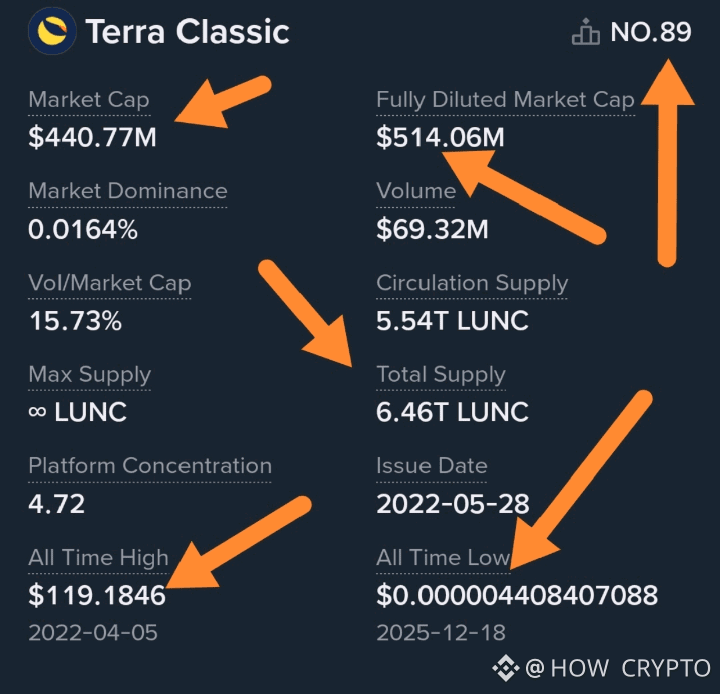This screenshot has height=694, width=720.
Task: Select the Market Dominance label
Action: (128, 191)
